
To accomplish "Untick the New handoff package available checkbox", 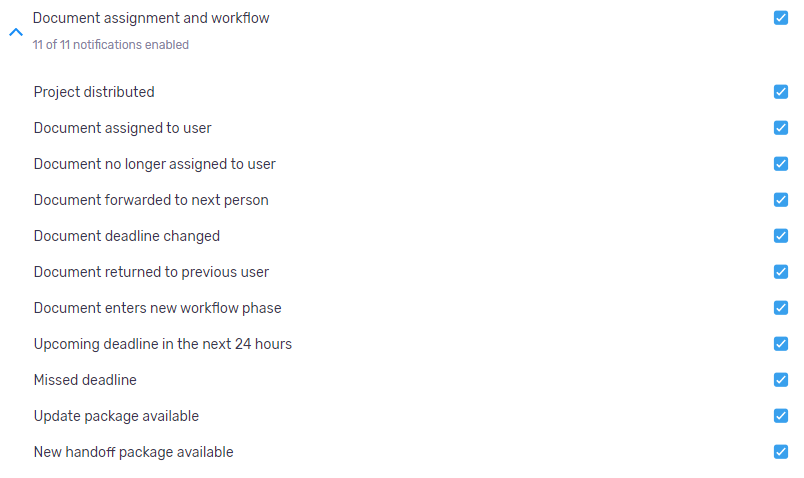I will click(x=781, y=452).
